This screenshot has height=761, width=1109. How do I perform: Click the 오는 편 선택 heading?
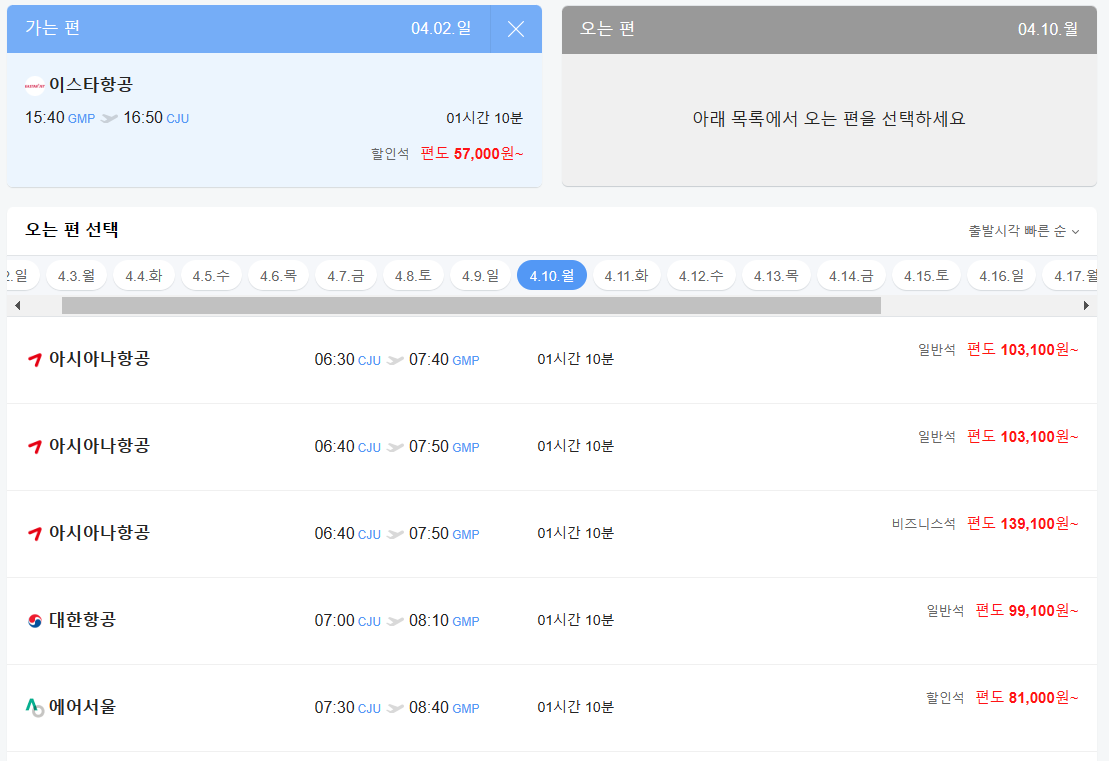pyautogui.click(x=71, y=231)
